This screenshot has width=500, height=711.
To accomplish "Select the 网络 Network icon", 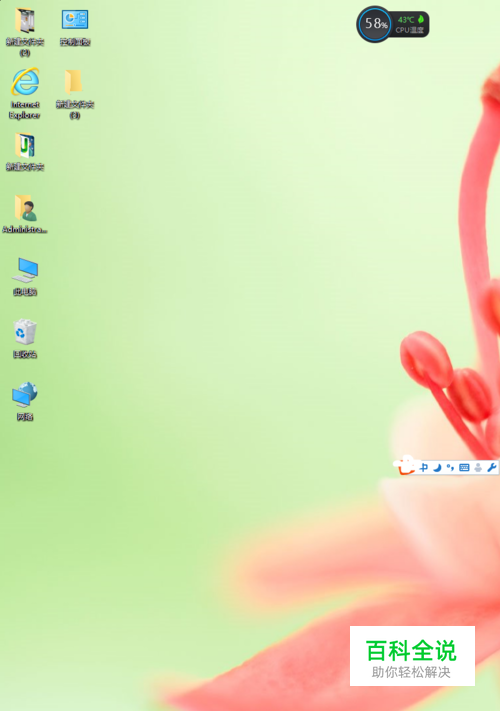I will (x=25, y=401).
